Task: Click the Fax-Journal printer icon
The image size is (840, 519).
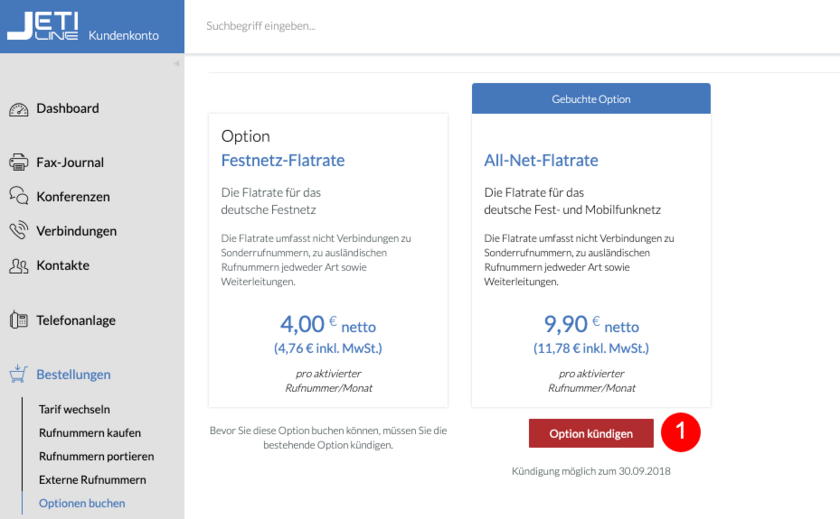Action: [x=19, y=162]
